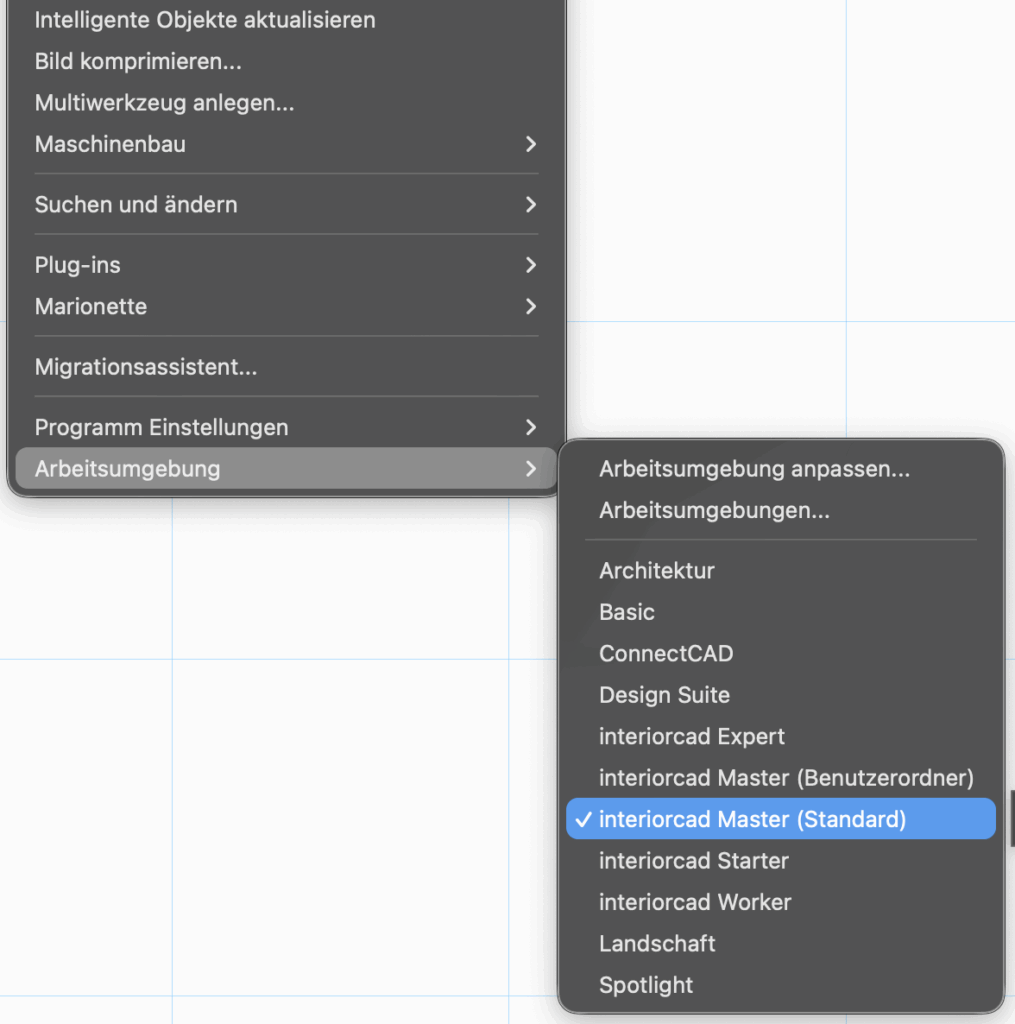The width and height of the screenshot is (1015, 1024).
Task: Choose interiorcad Master (Benutzerordner) workspace
Action: click(786, 777)
